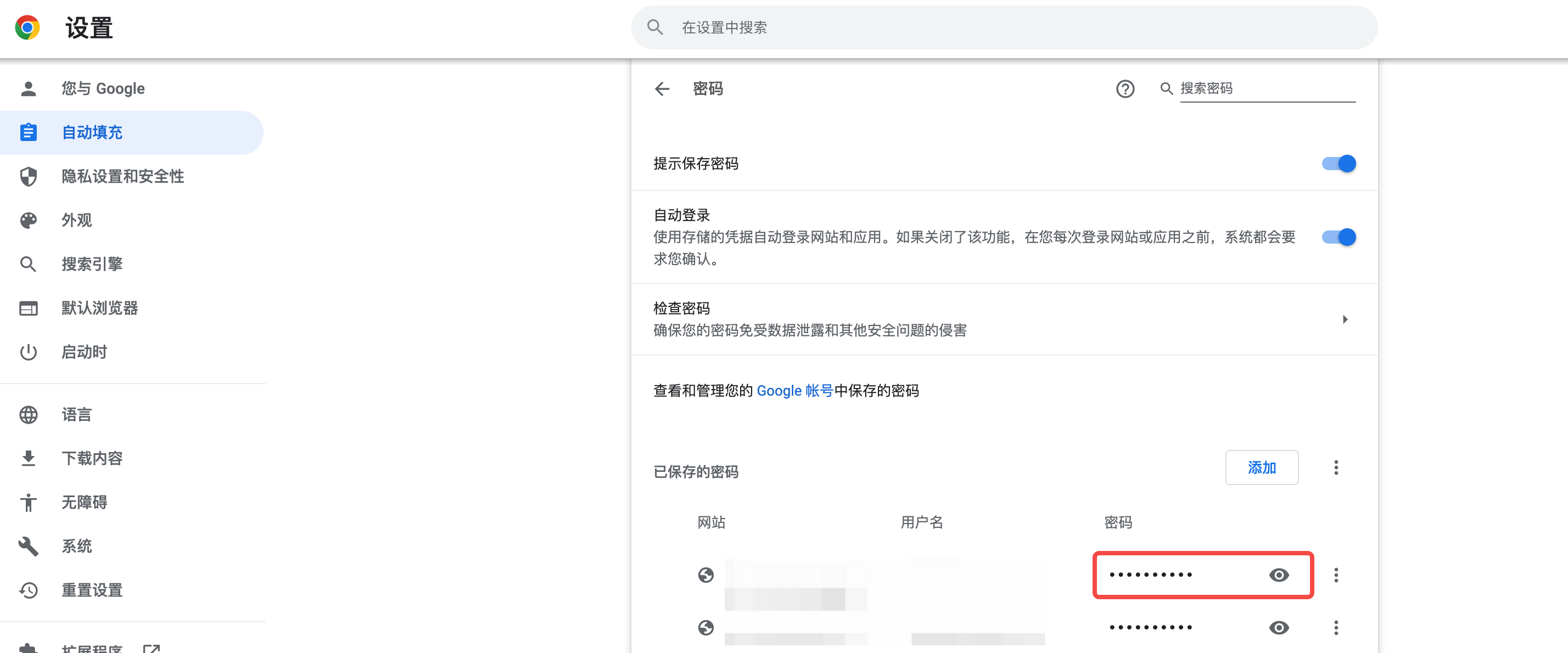This screenshot has height=653, width=1568.
Task: Turn off the 自动登录 toggle
Action: click(x=1338, y=237)
